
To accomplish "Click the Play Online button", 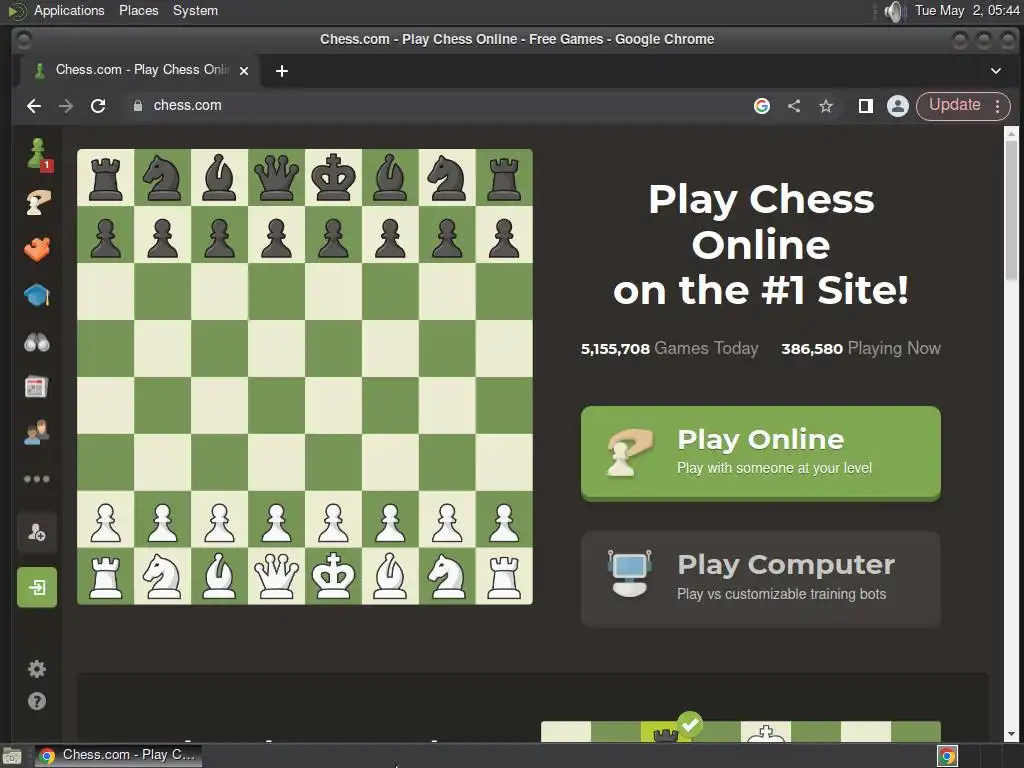I will click(x=761, y=453).
